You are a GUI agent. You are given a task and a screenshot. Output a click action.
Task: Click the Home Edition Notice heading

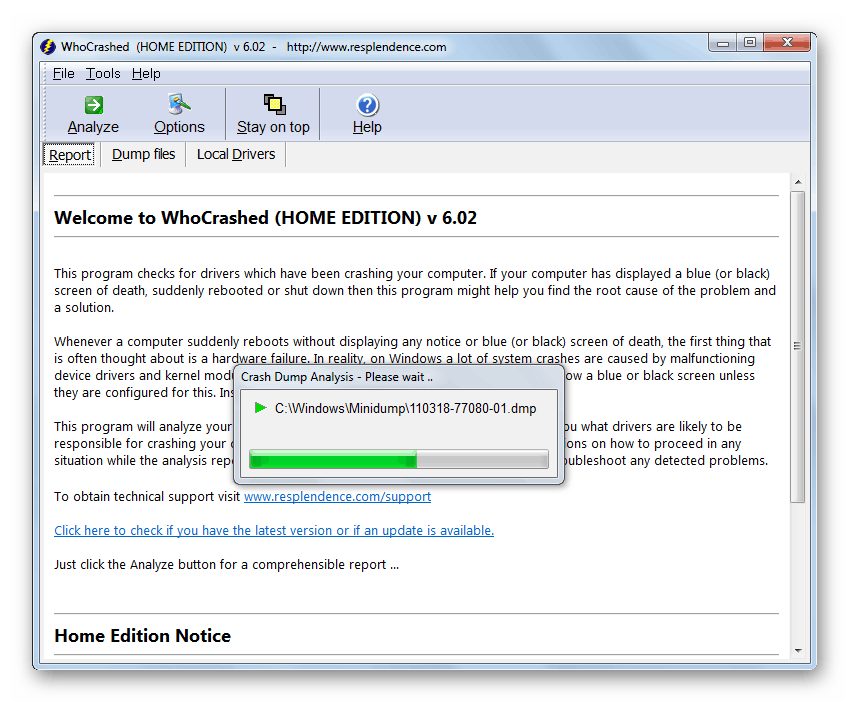point(143,636)
